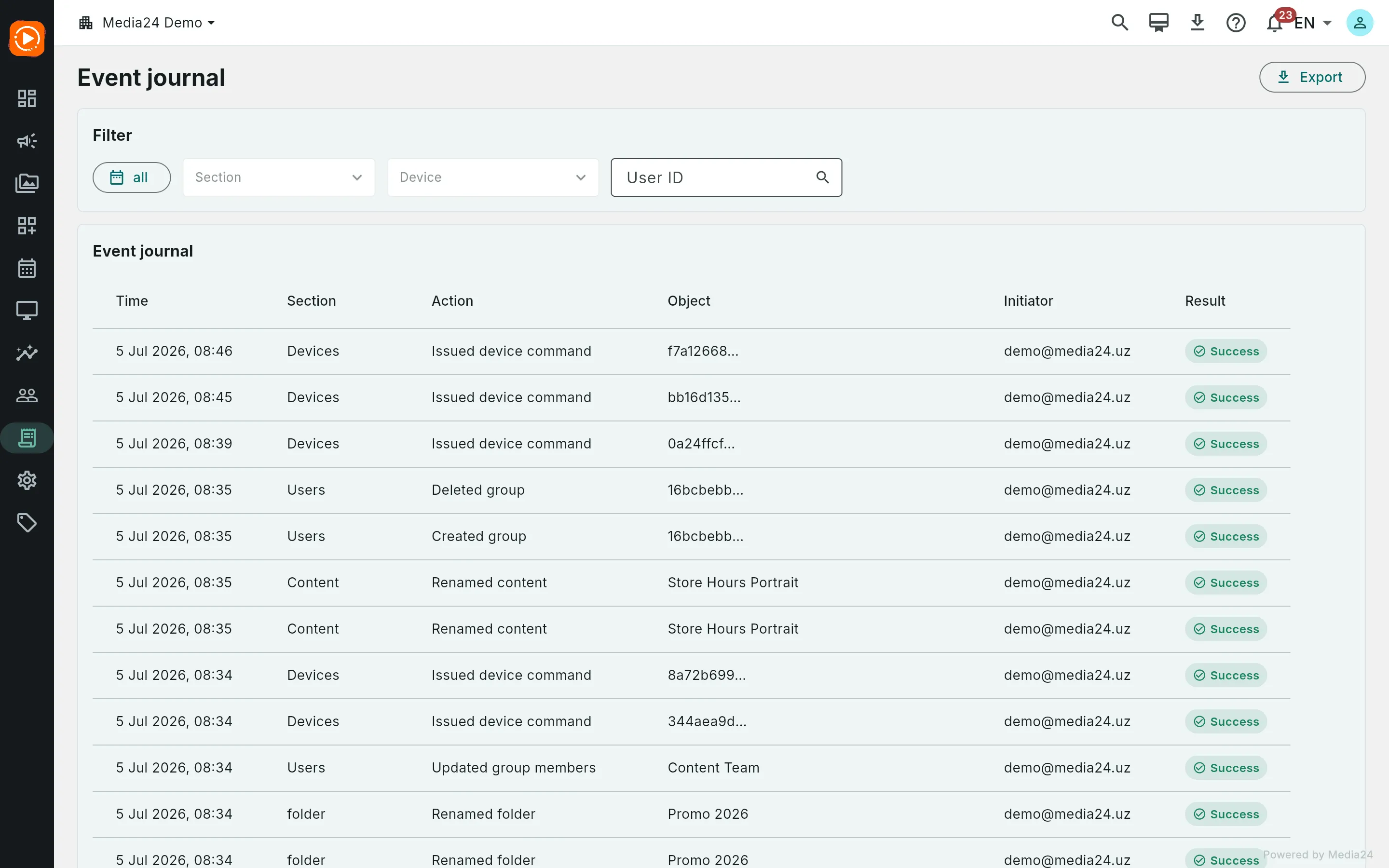This screenshot has width=1389, height=868.
Task: Open notifications bell with 23 badge
Action: [x=1275, y=23]
